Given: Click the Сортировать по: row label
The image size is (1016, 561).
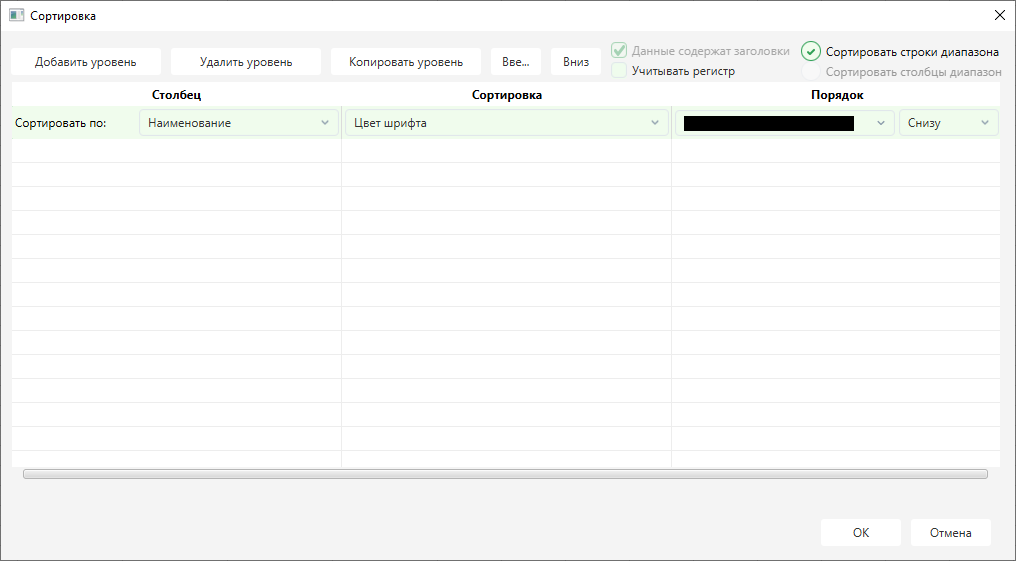Looking at the screenshot, I should coord(60,122).
